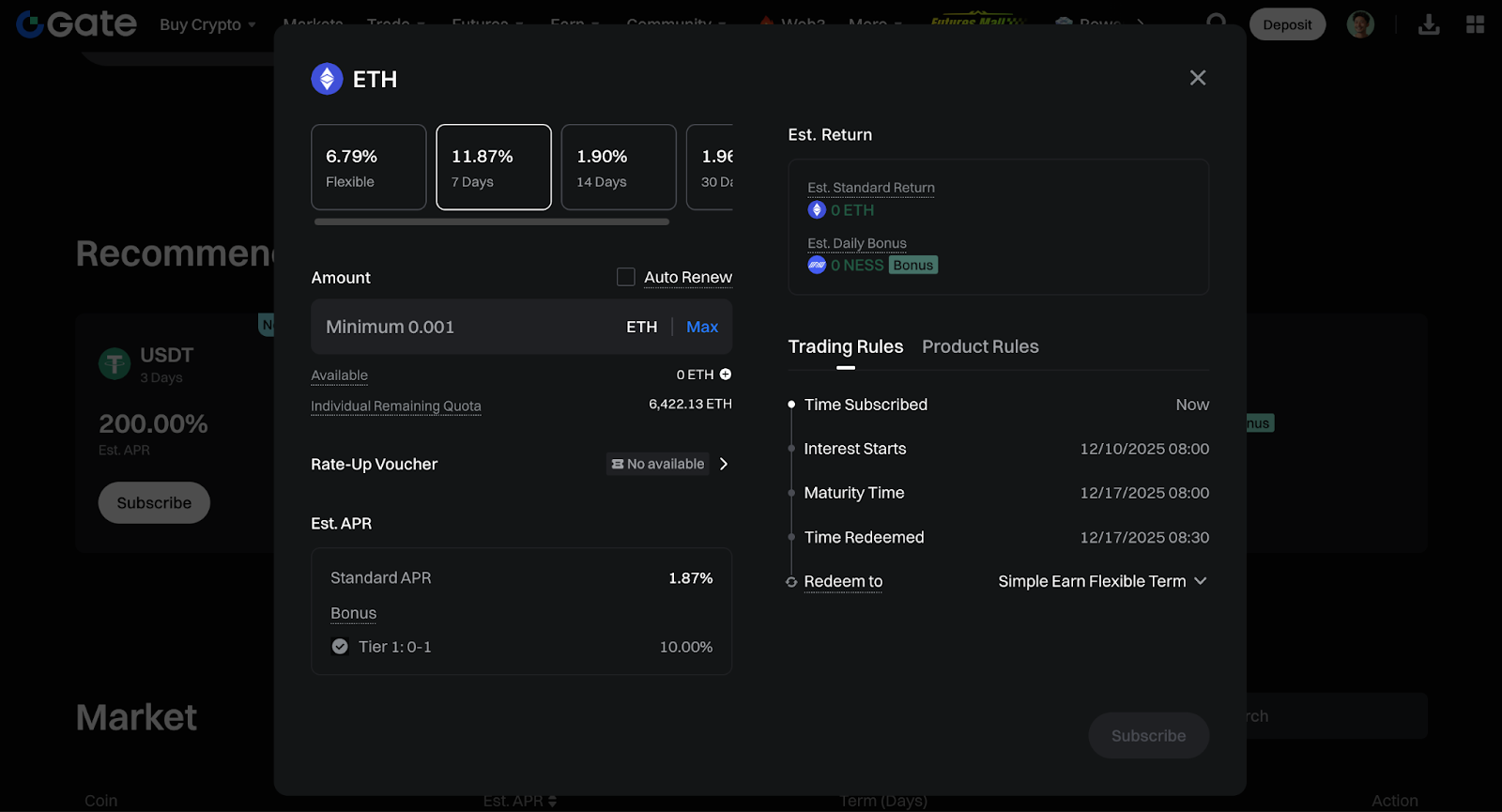
Task: Open the Buy Crypto dropdown menu
Action: pyautogui.click(x=207, y=24)
